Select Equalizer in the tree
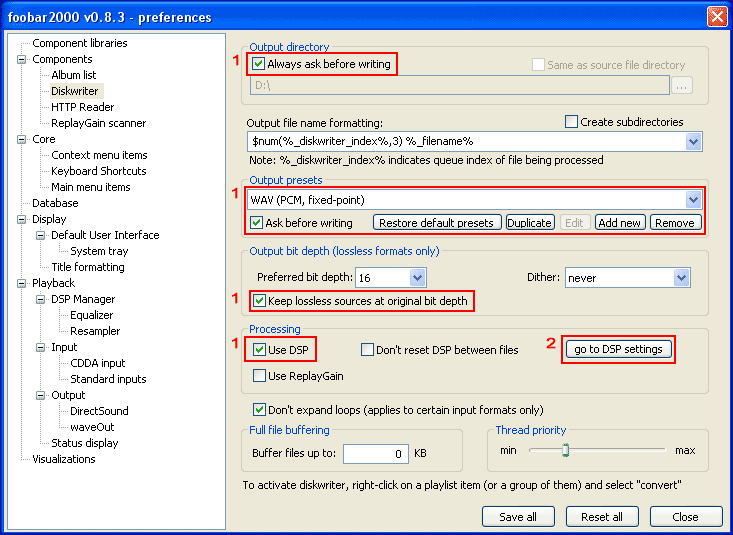733x535 pixels. point(92,315)
